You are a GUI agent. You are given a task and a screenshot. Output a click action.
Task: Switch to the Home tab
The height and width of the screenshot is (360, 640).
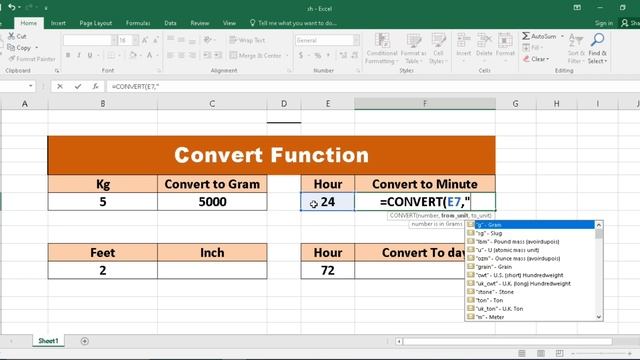coord(29,23)
